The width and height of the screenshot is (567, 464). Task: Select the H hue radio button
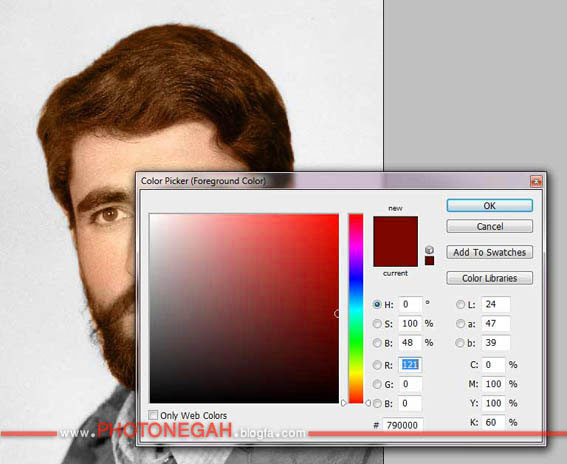377,305
